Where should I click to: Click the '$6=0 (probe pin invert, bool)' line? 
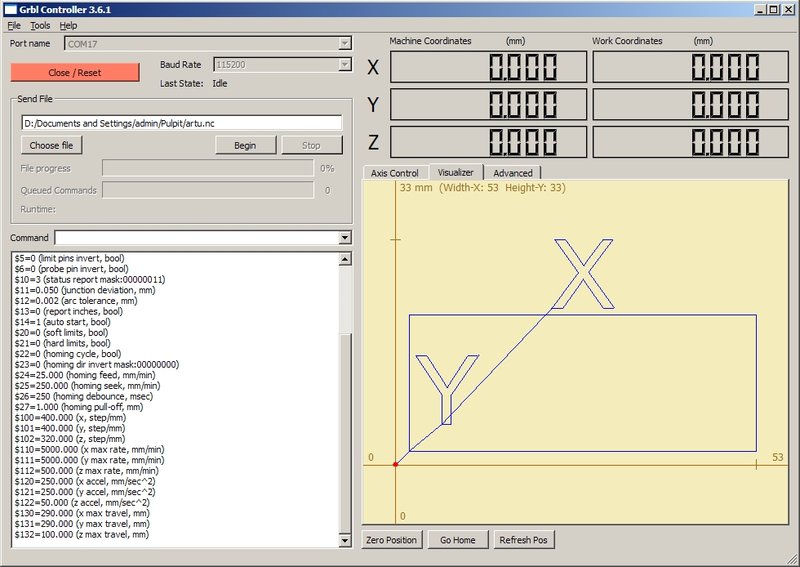click(71, 269)
